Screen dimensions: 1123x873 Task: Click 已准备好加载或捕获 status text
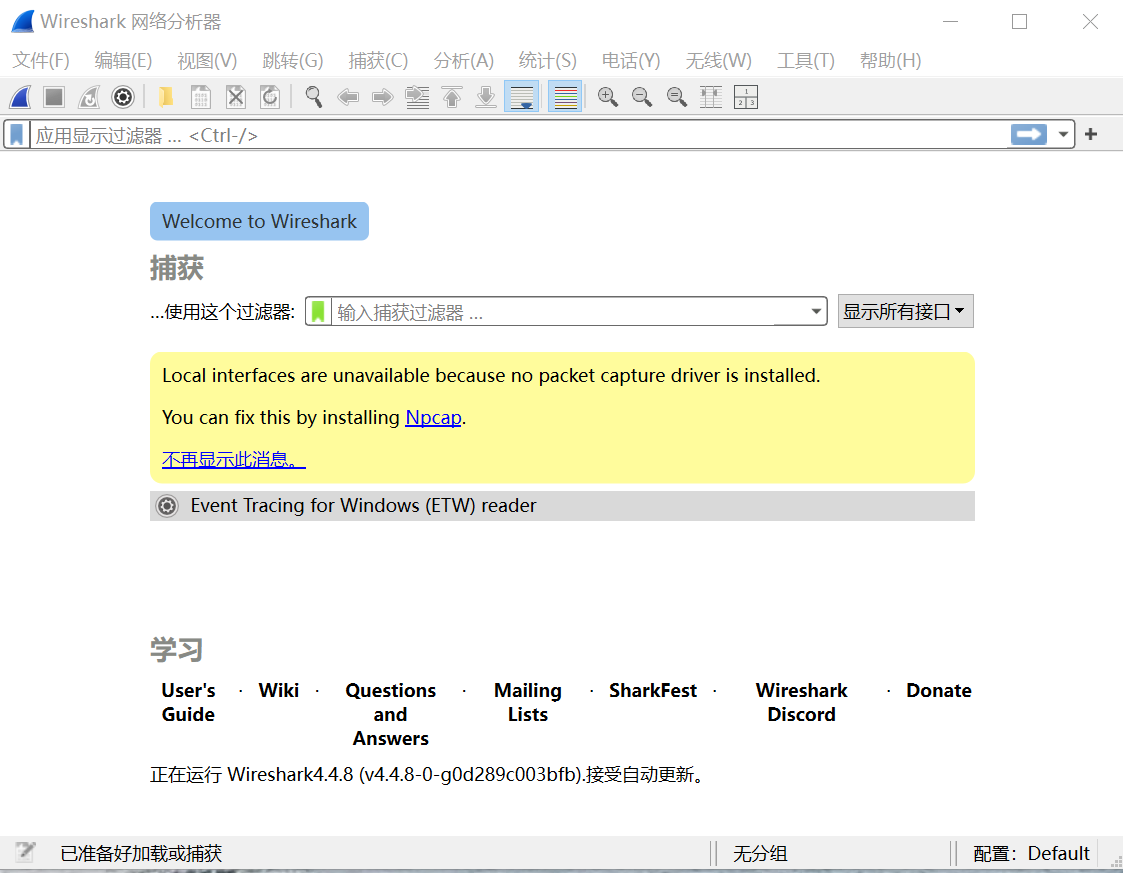point(141,854)
